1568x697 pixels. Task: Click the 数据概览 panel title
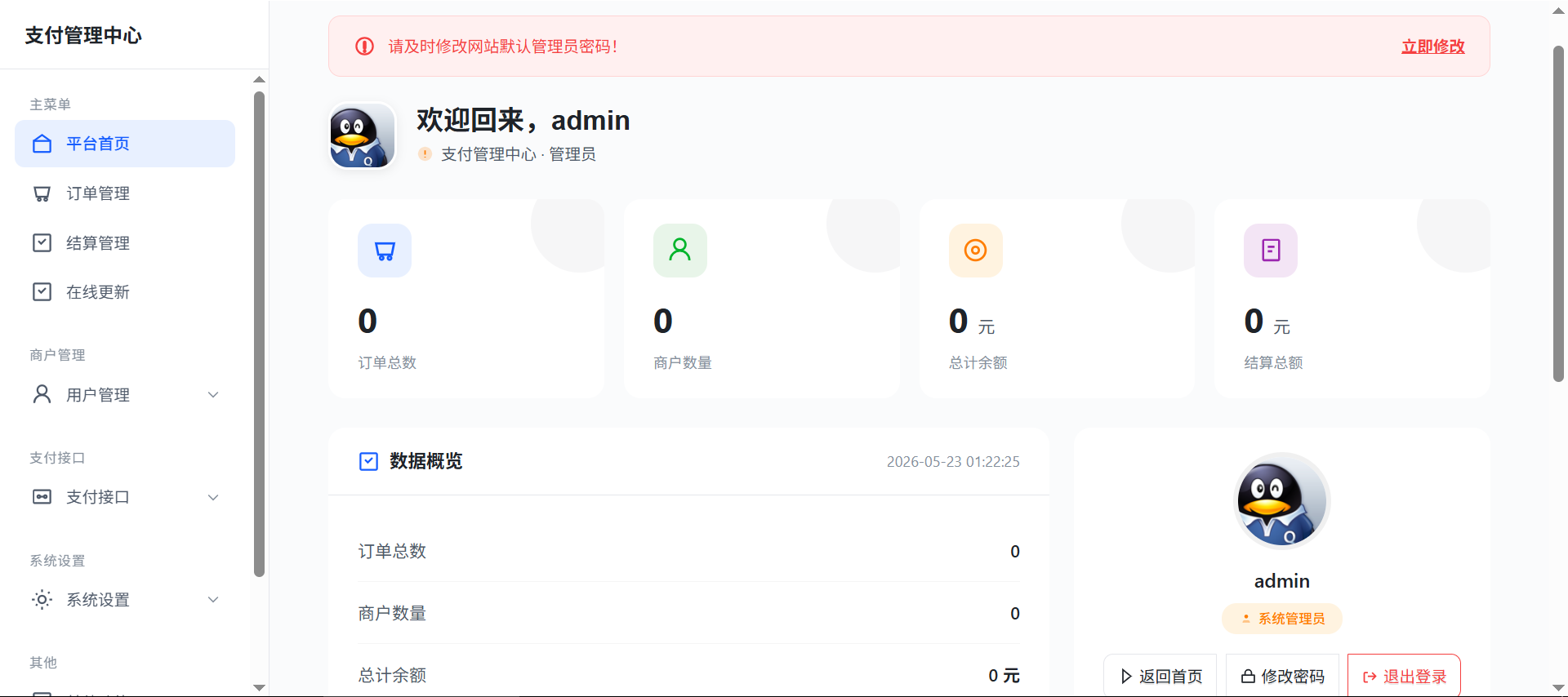(426, 461)
